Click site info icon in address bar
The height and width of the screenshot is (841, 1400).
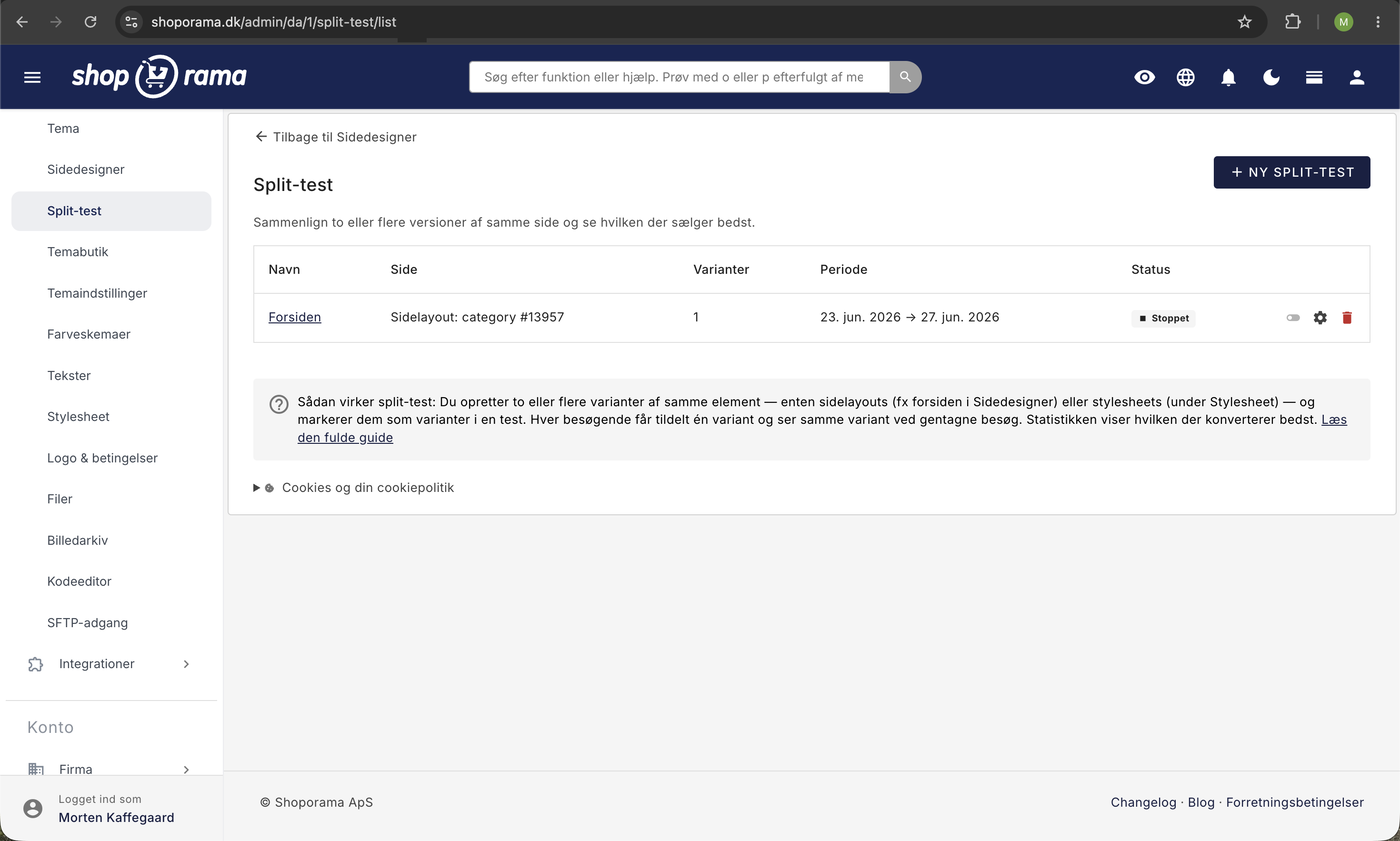[x=131, y=21]
